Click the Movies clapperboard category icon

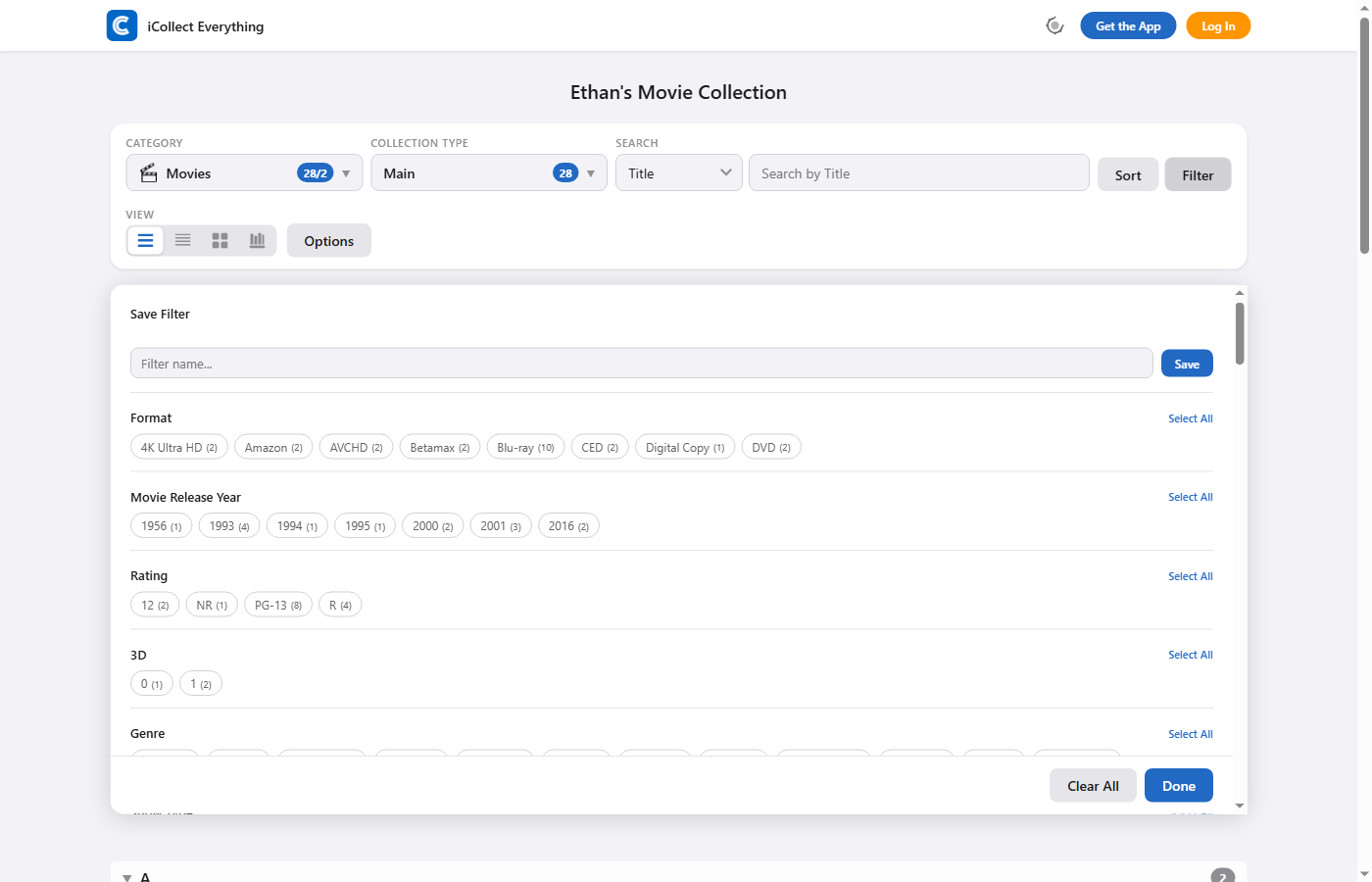click(149, 173)
